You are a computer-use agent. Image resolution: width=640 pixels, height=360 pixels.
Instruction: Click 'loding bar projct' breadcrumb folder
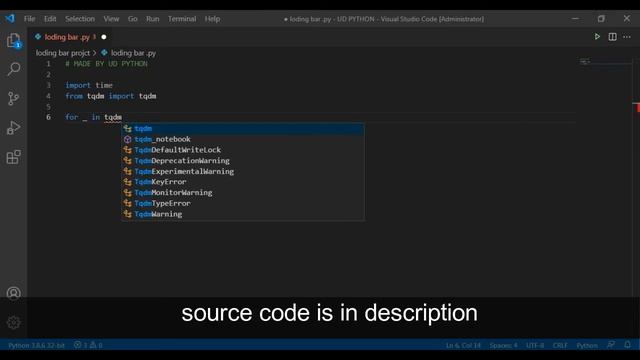(63, 53)
